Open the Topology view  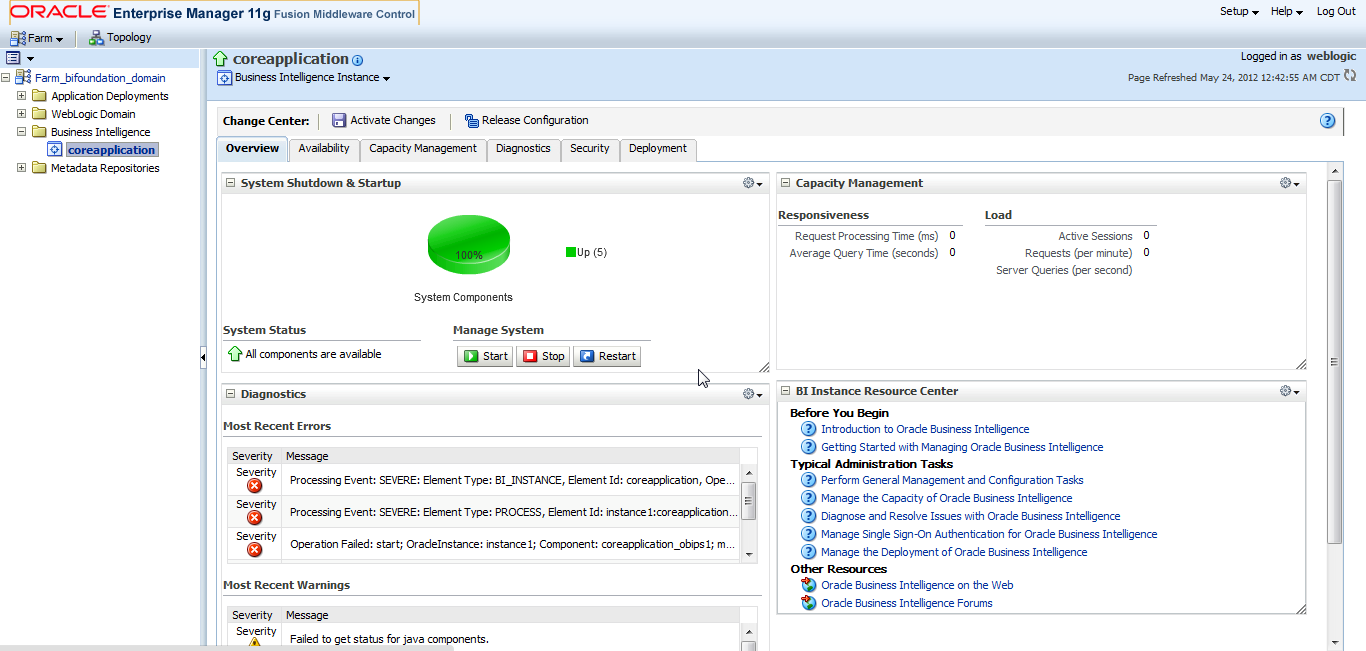tap(120, 38)
